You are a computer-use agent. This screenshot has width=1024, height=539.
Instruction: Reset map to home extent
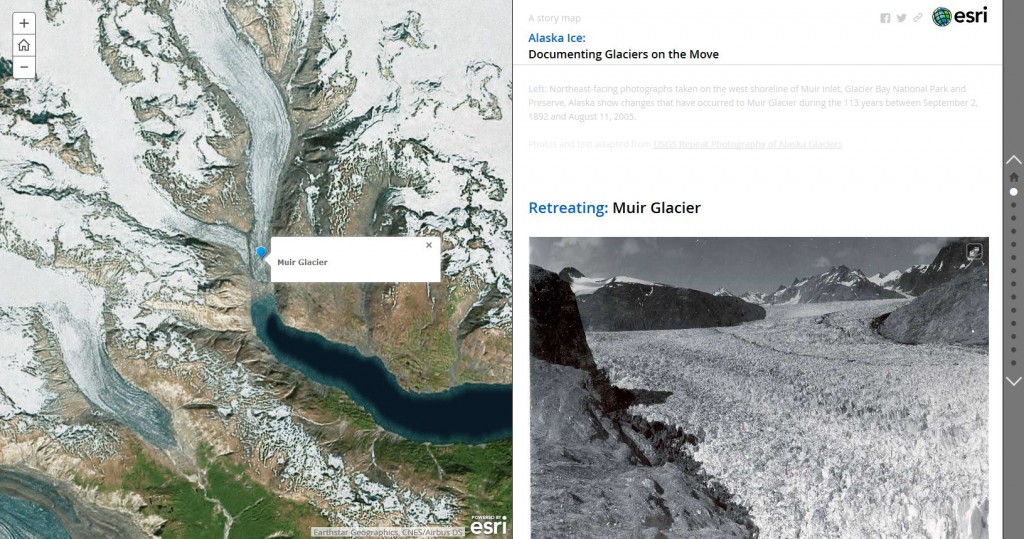point(24,45)
